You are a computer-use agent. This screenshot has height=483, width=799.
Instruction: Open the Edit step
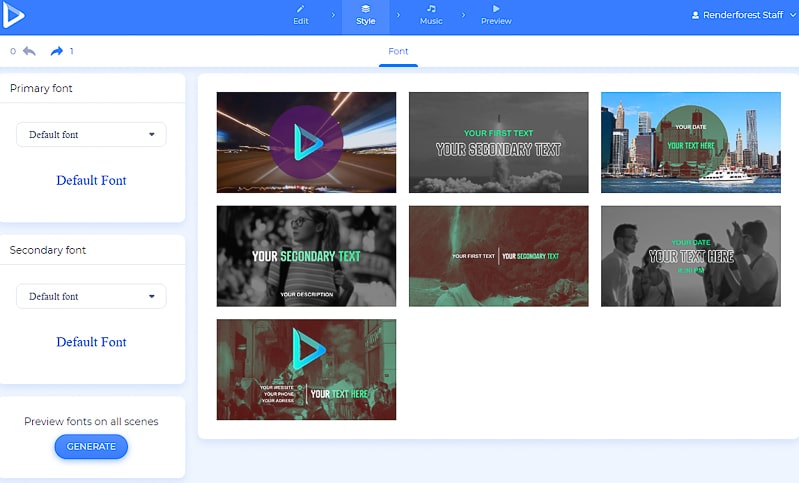point(301,15)
